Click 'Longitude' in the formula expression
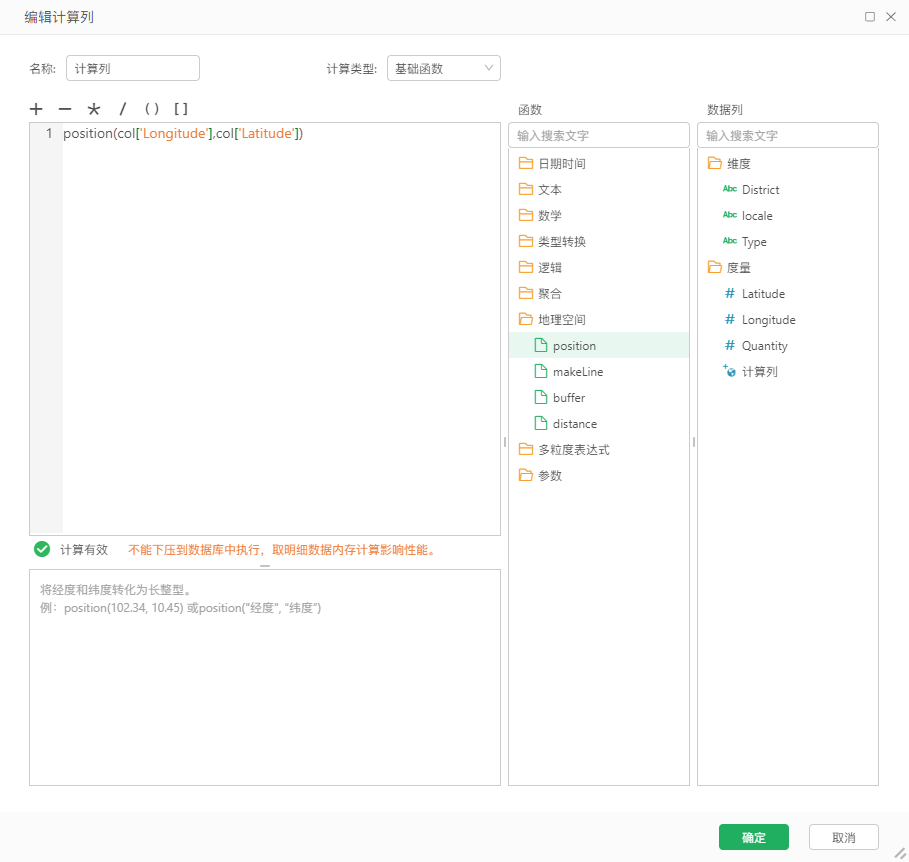Image resolution: width=909 pixels, height=862 pixels. (174, 134)
